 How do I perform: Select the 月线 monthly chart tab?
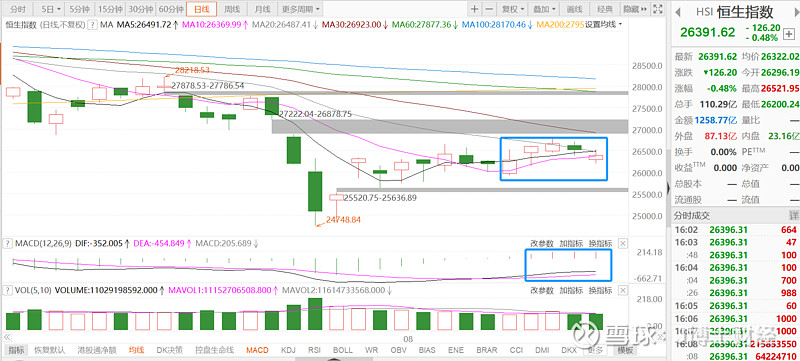(x=263, y=9)
